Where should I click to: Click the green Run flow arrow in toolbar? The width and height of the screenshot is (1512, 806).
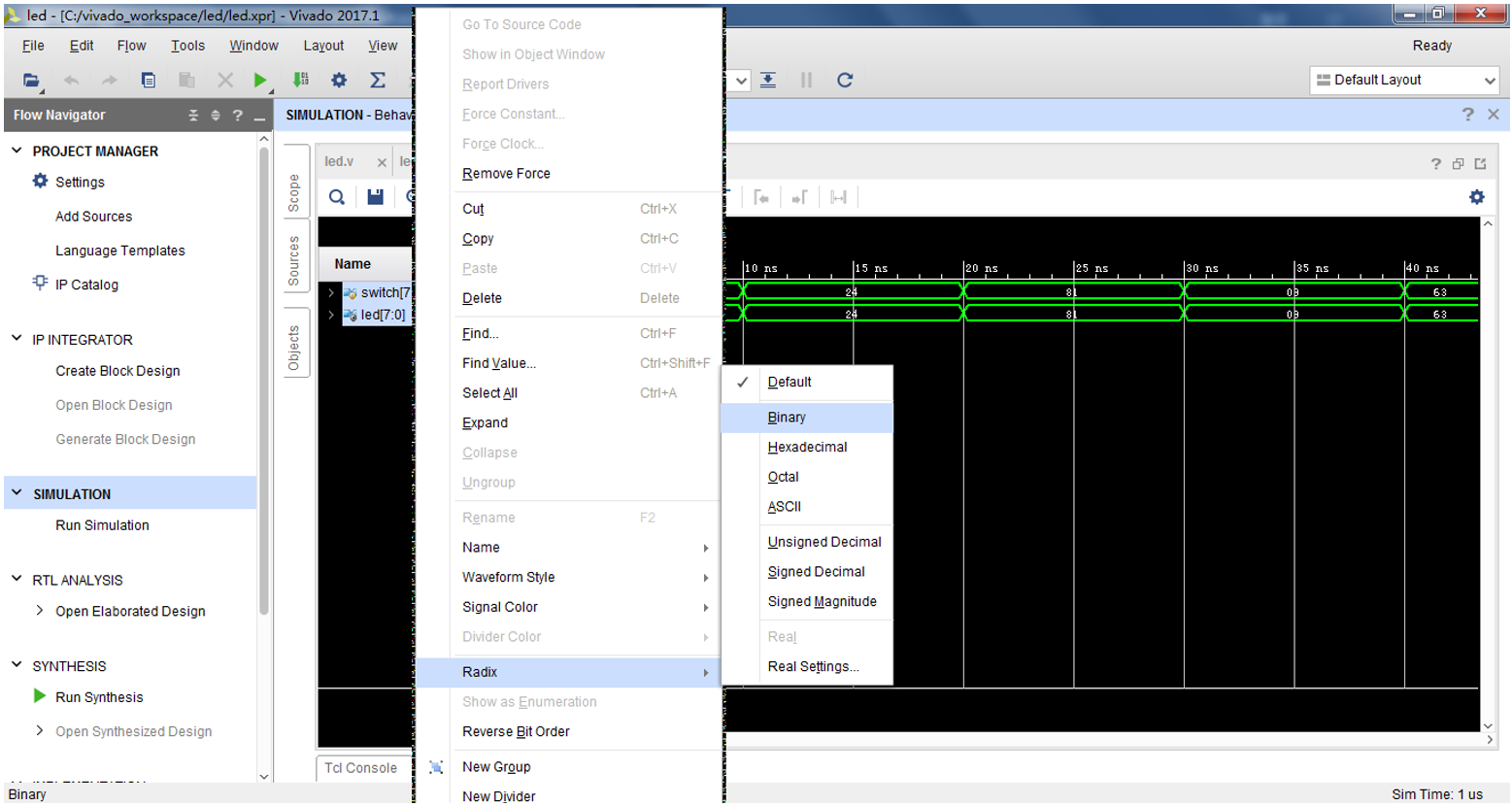pyautogui.click(x=259, y=81)
